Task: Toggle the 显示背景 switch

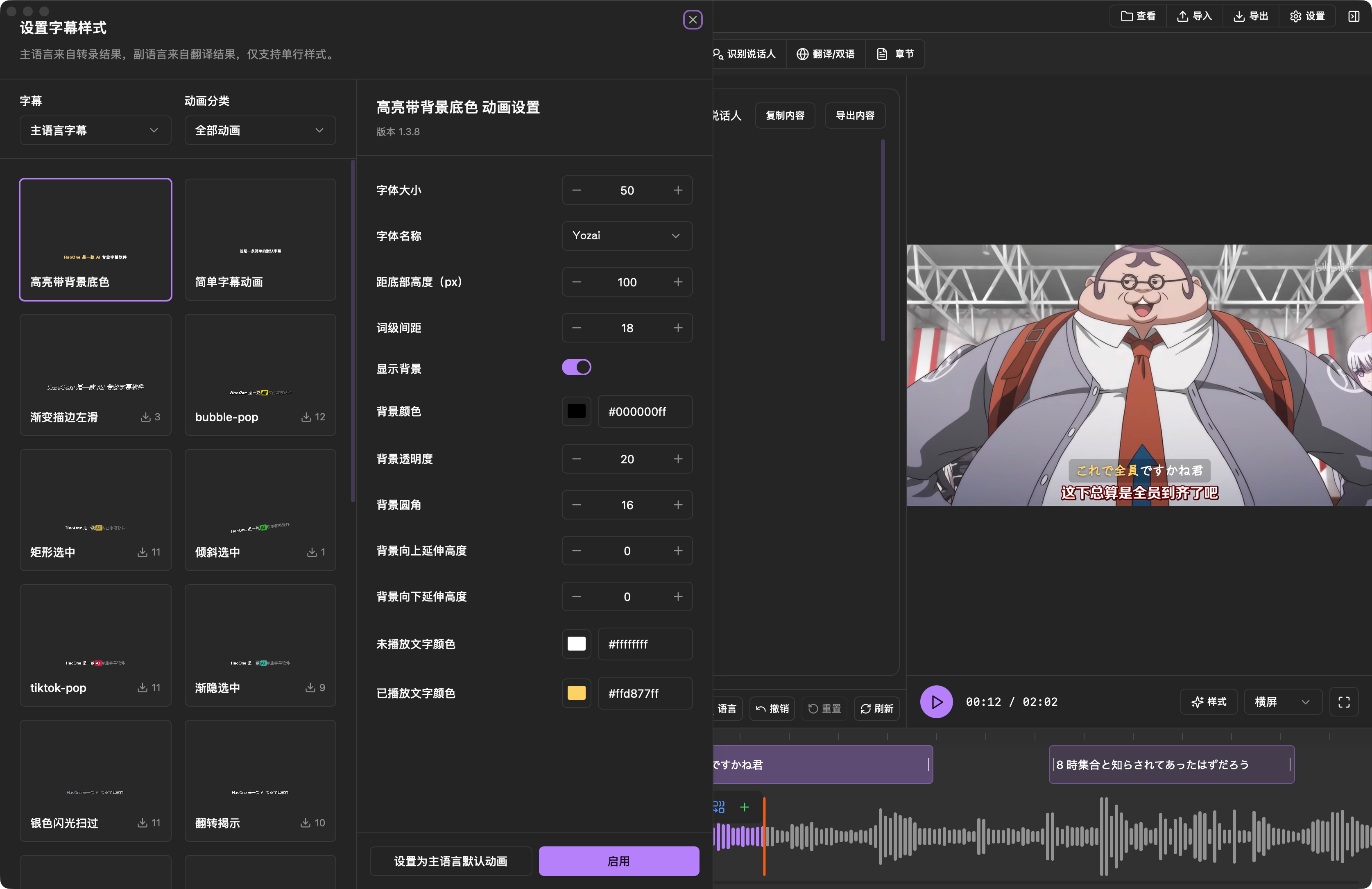Action: 577,367
